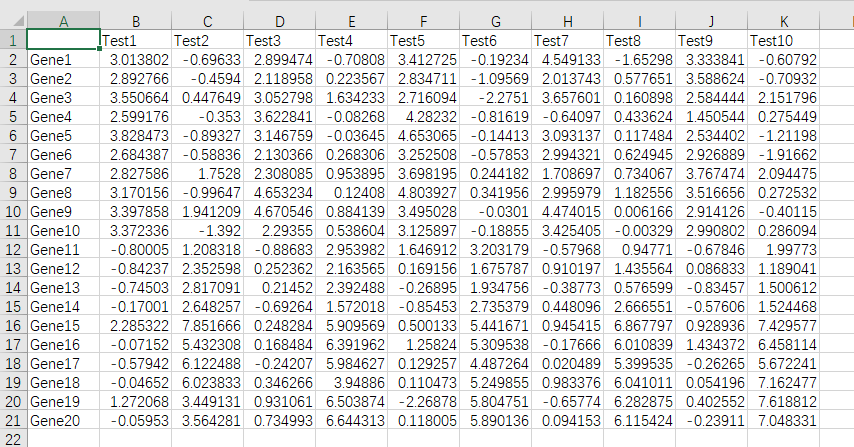
Task: Select the Gene10 label cell
Action: tap(63, 230)
